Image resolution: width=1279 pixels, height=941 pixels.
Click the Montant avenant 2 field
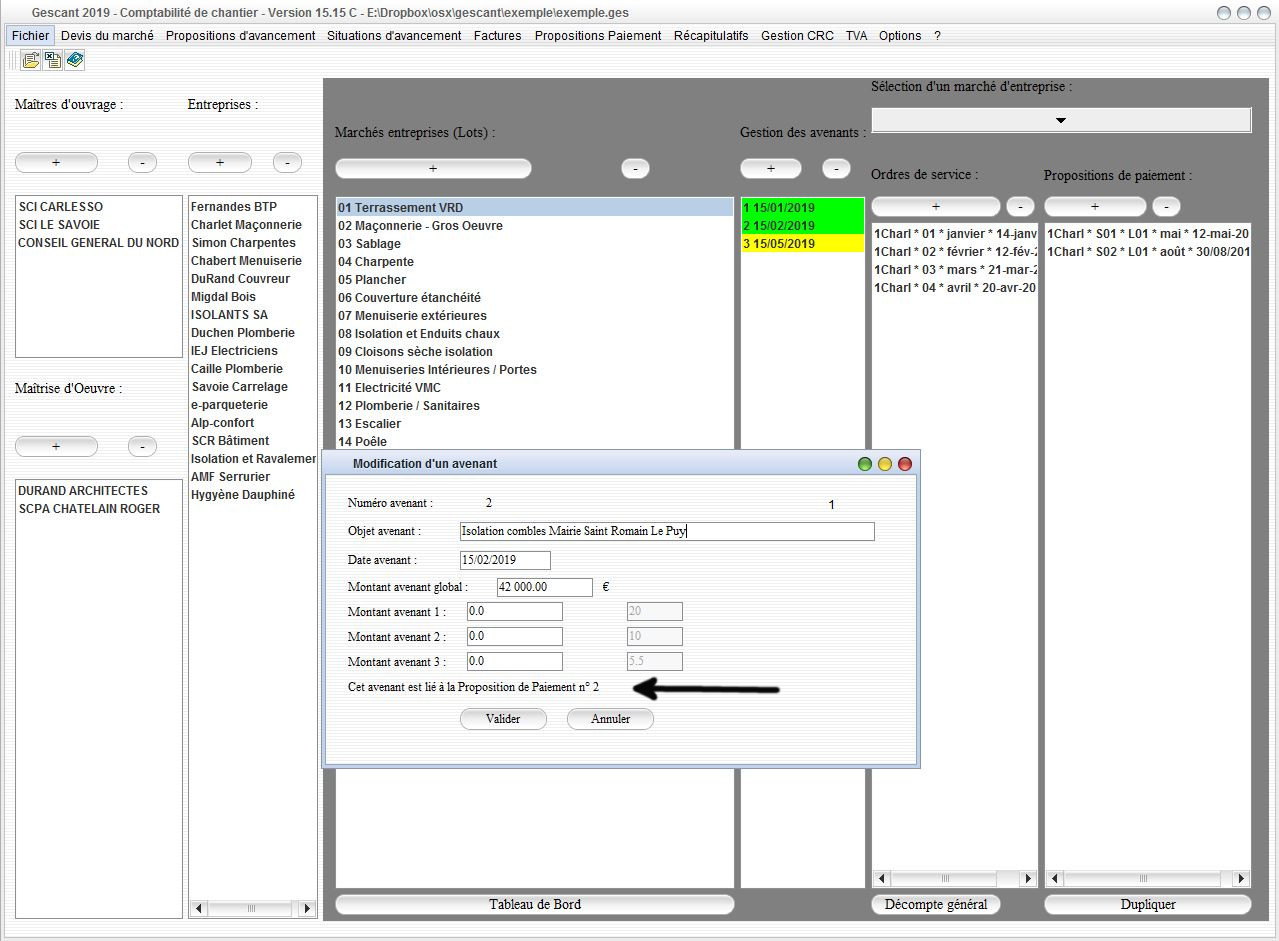click(515, 636)
